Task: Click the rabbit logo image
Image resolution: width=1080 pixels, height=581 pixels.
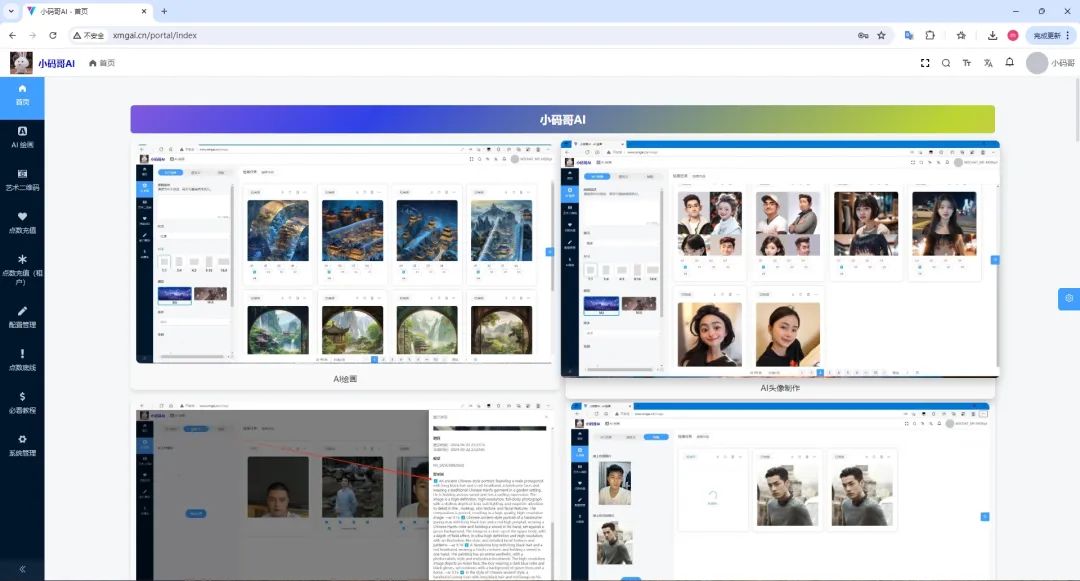Action: click(21, 63)
